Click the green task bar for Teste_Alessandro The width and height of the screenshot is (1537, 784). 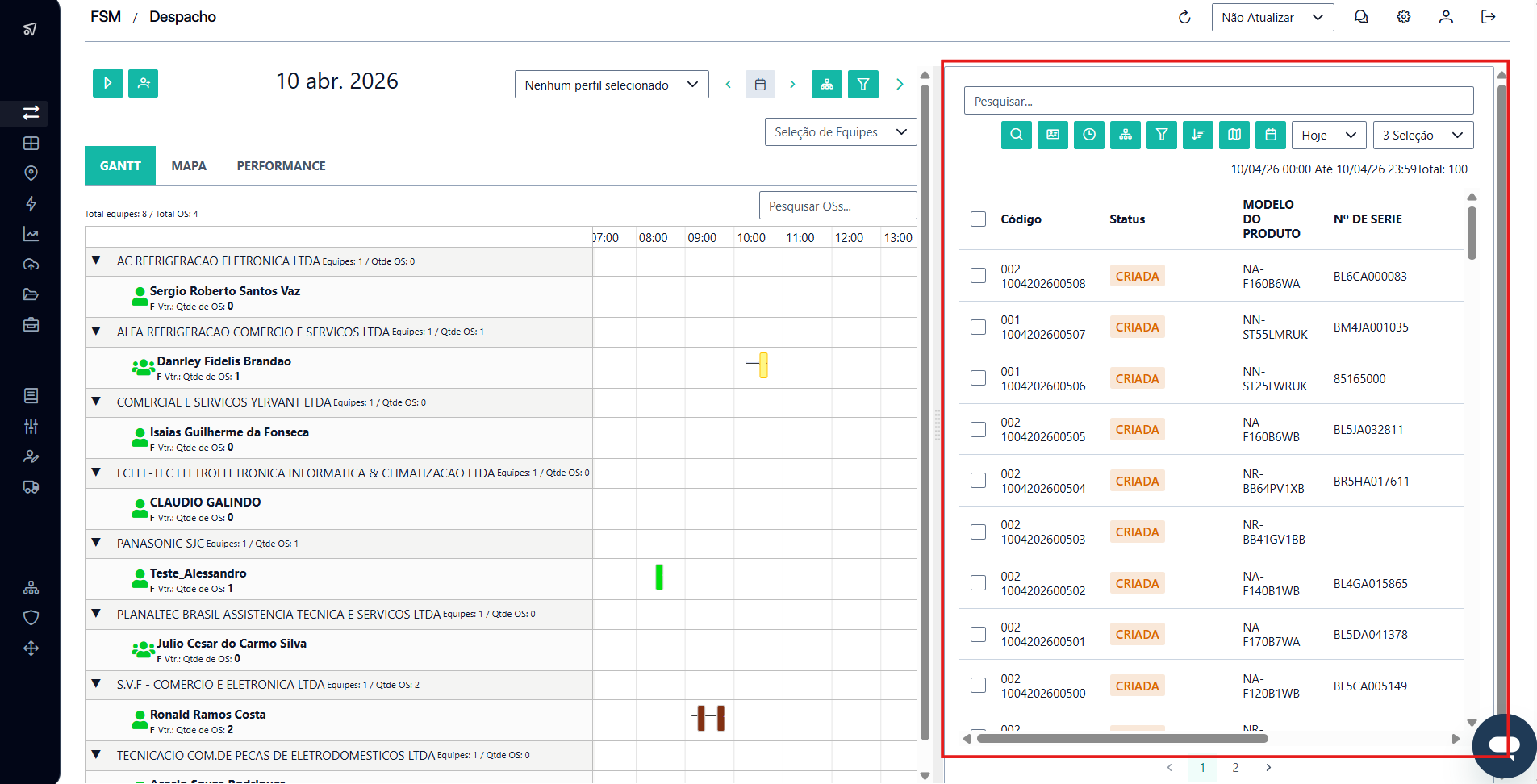[x=658, y=578]
